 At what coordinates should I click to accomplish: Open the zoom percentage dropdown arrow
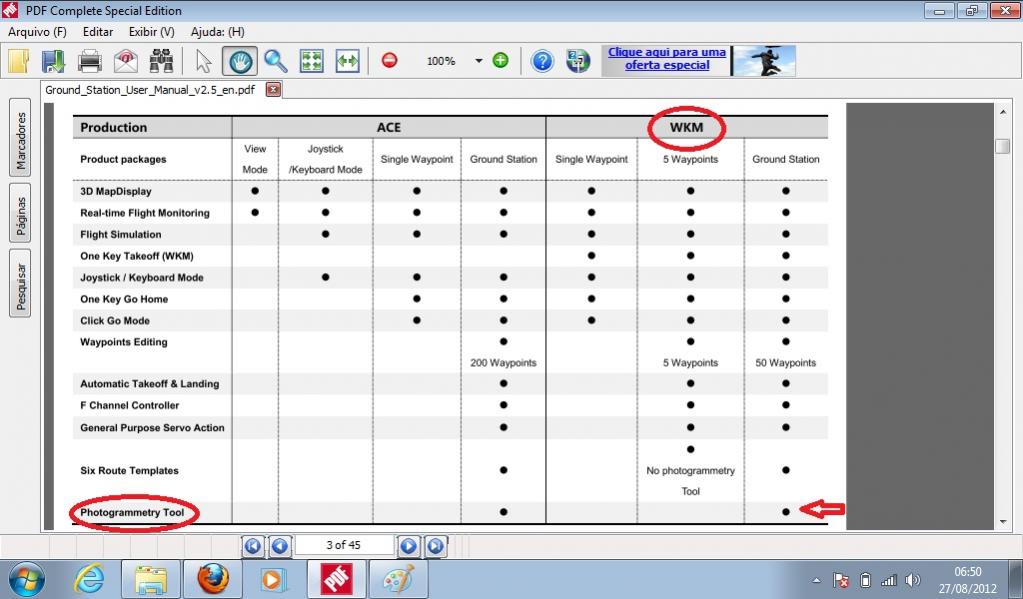(x=478, y=61)
